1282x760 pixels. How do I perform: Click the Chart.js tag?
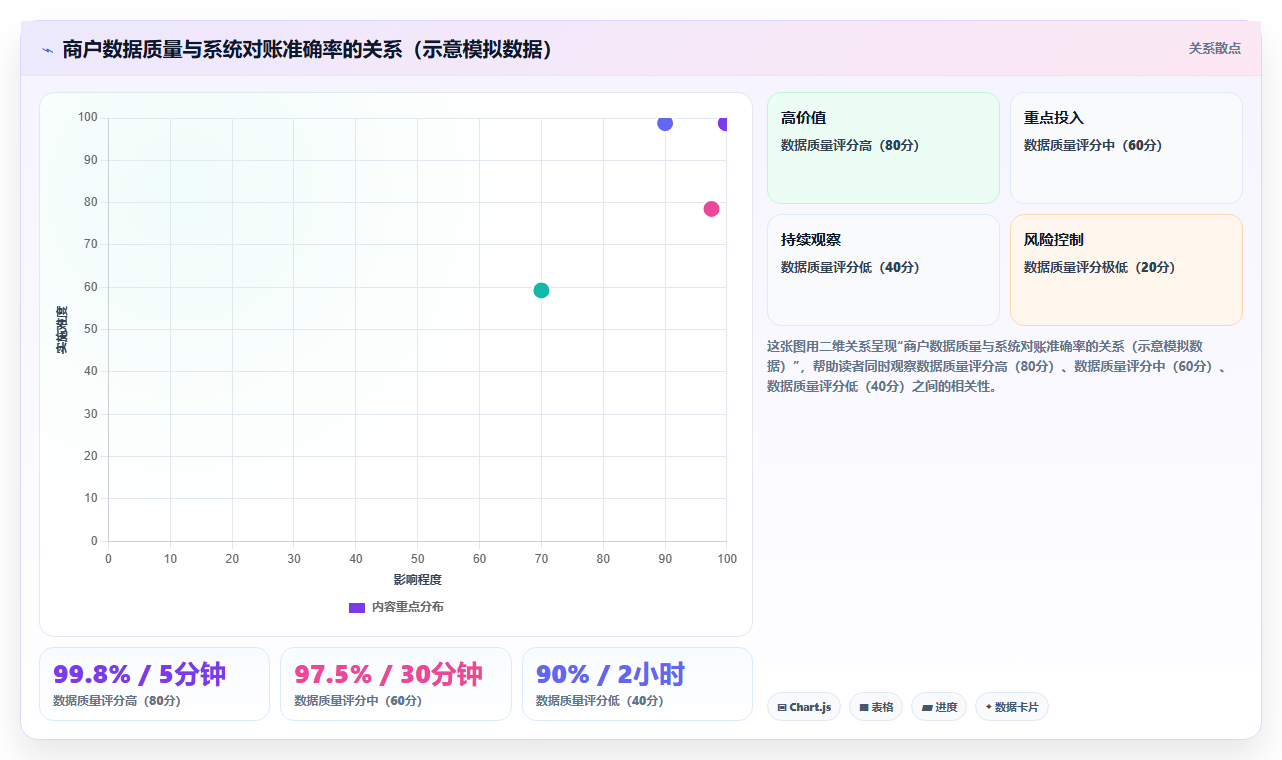[x=804, y=707]
